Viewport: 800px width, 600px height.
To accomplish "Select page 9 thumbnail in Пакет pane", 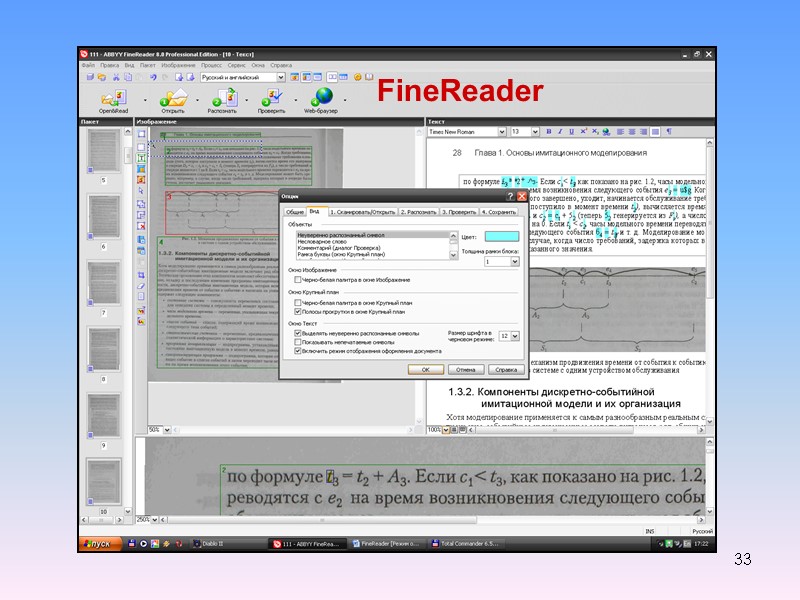I will (104, 415).
